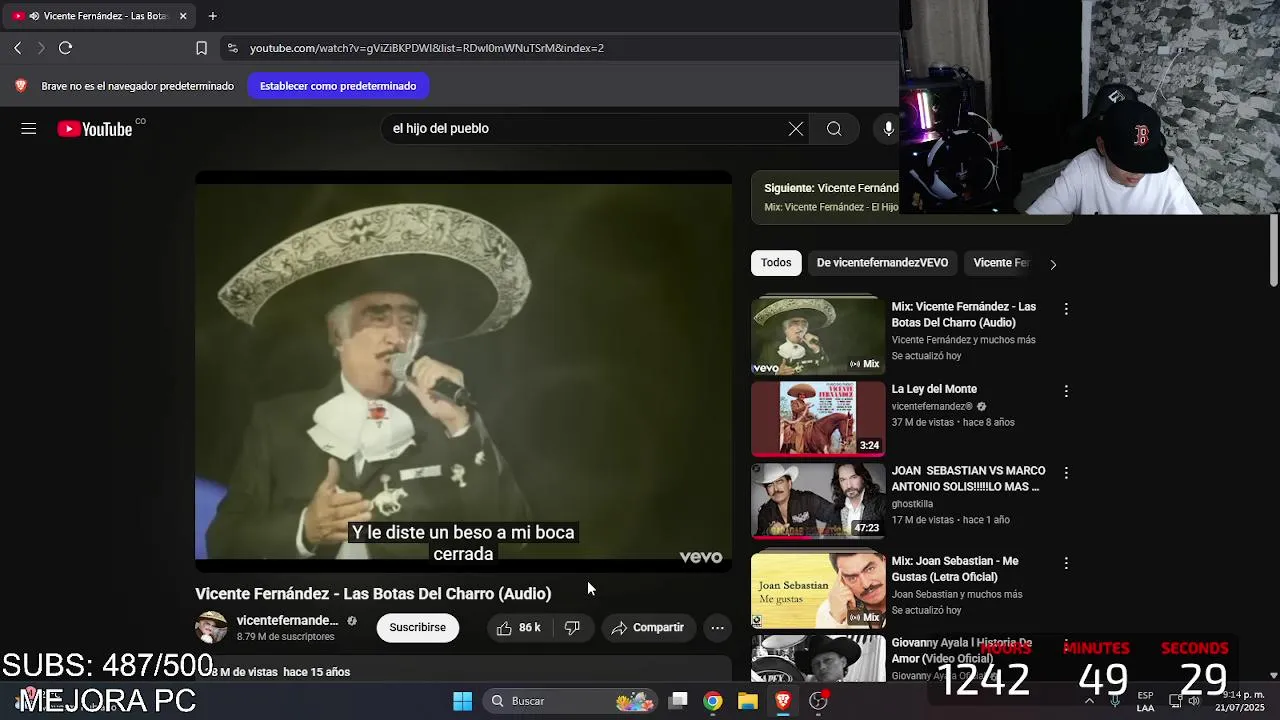Click Establecer como predeterminado

click(x=338, y=86)
